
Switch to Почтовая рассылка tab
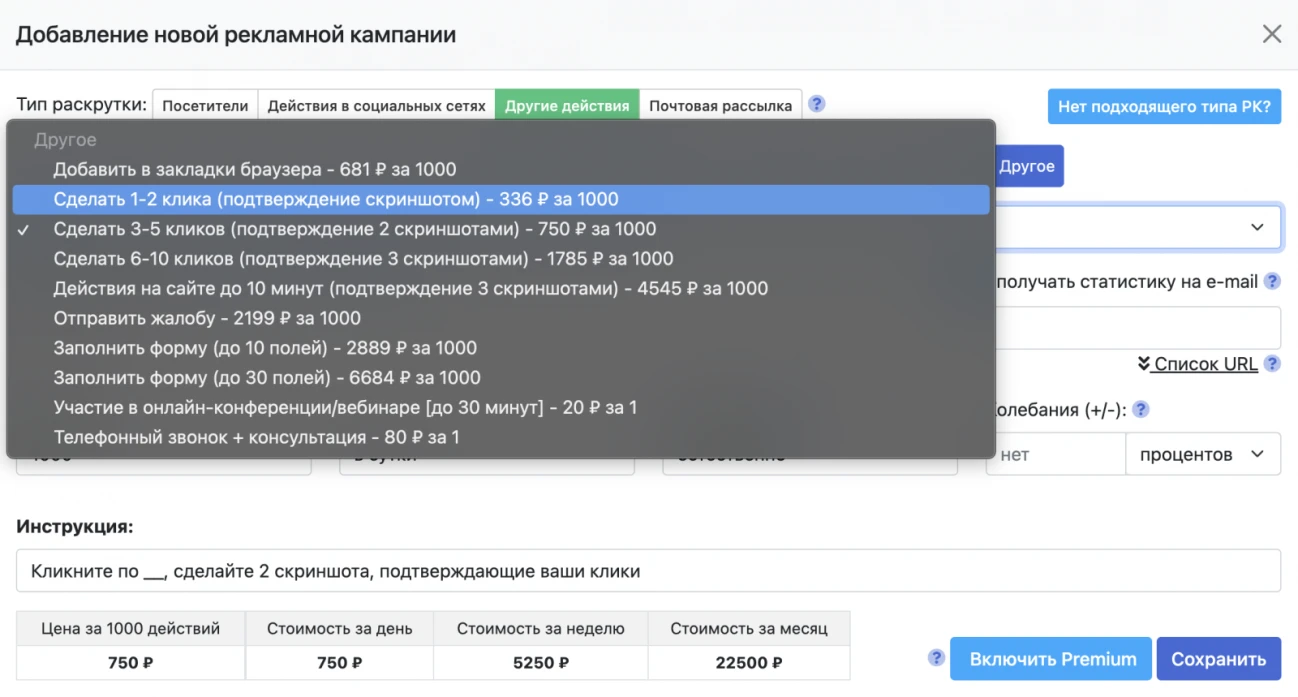click(720, 106)
